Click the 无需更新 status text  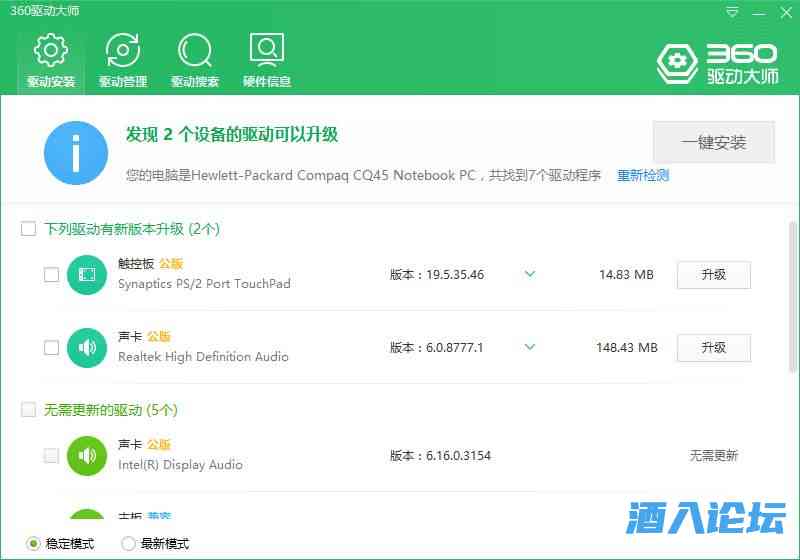click(x=714, y=455)
